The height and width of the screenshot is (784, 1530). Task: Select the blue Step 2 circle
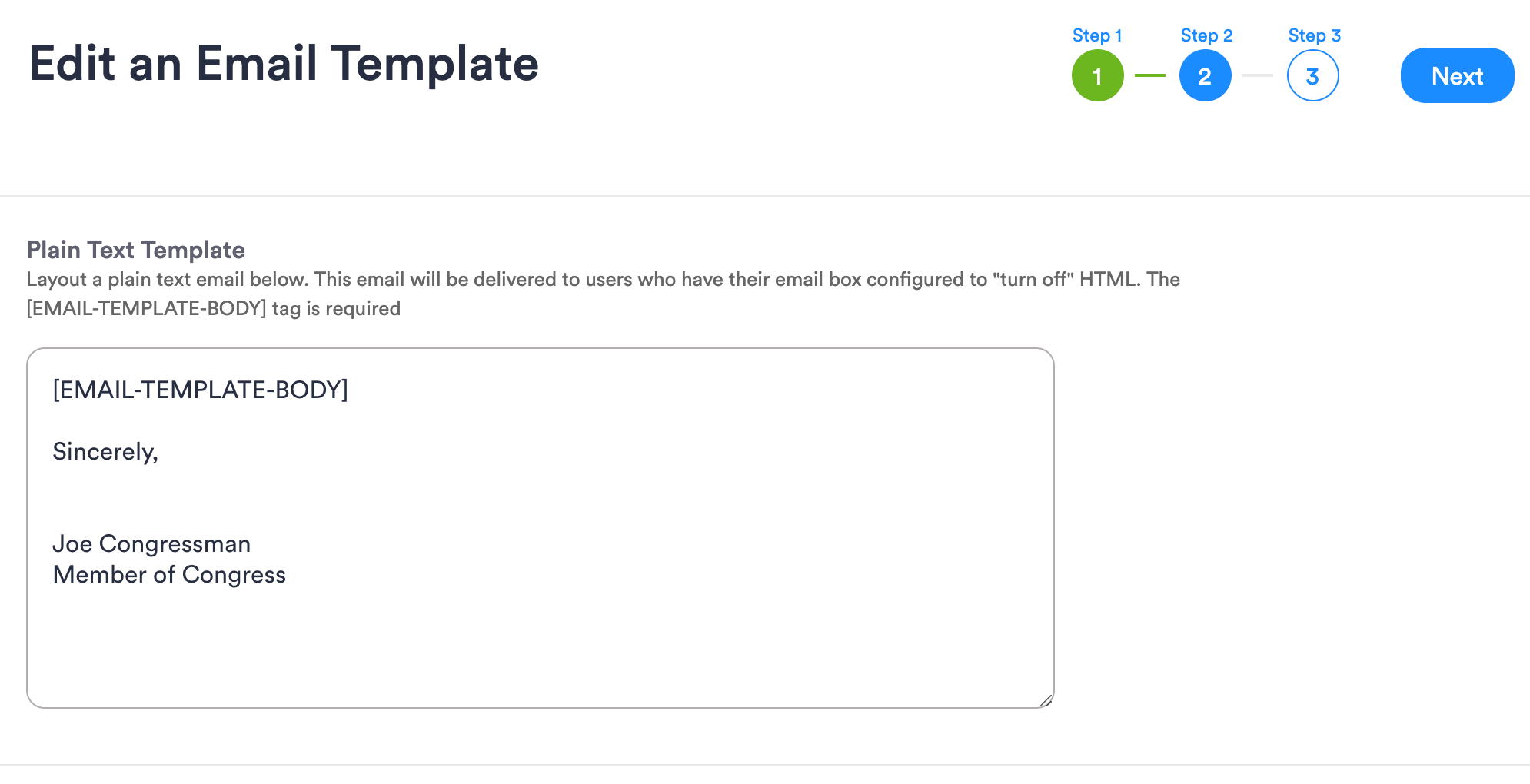(x=1205, y=75)
